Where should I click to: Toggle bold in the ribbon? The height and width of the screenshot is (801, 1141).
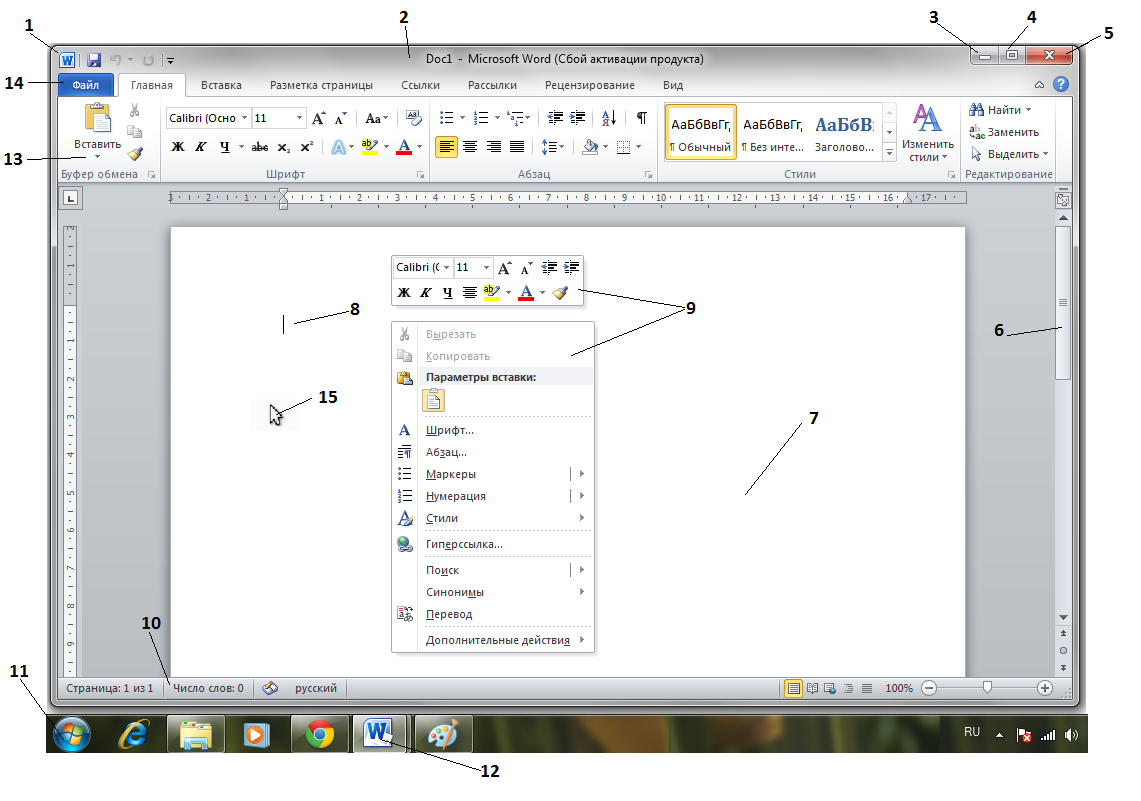click(x=178, y=147)
